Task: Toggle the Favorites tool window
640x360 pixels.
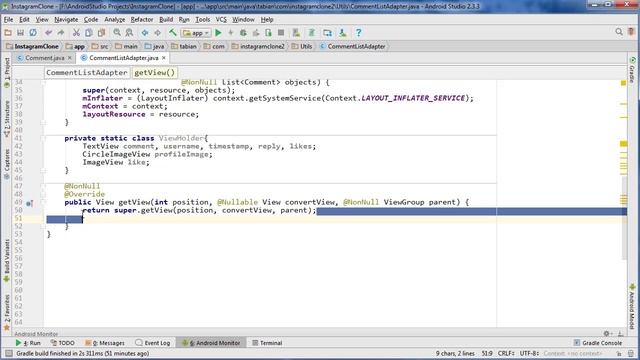Action: tap(7, 313)
